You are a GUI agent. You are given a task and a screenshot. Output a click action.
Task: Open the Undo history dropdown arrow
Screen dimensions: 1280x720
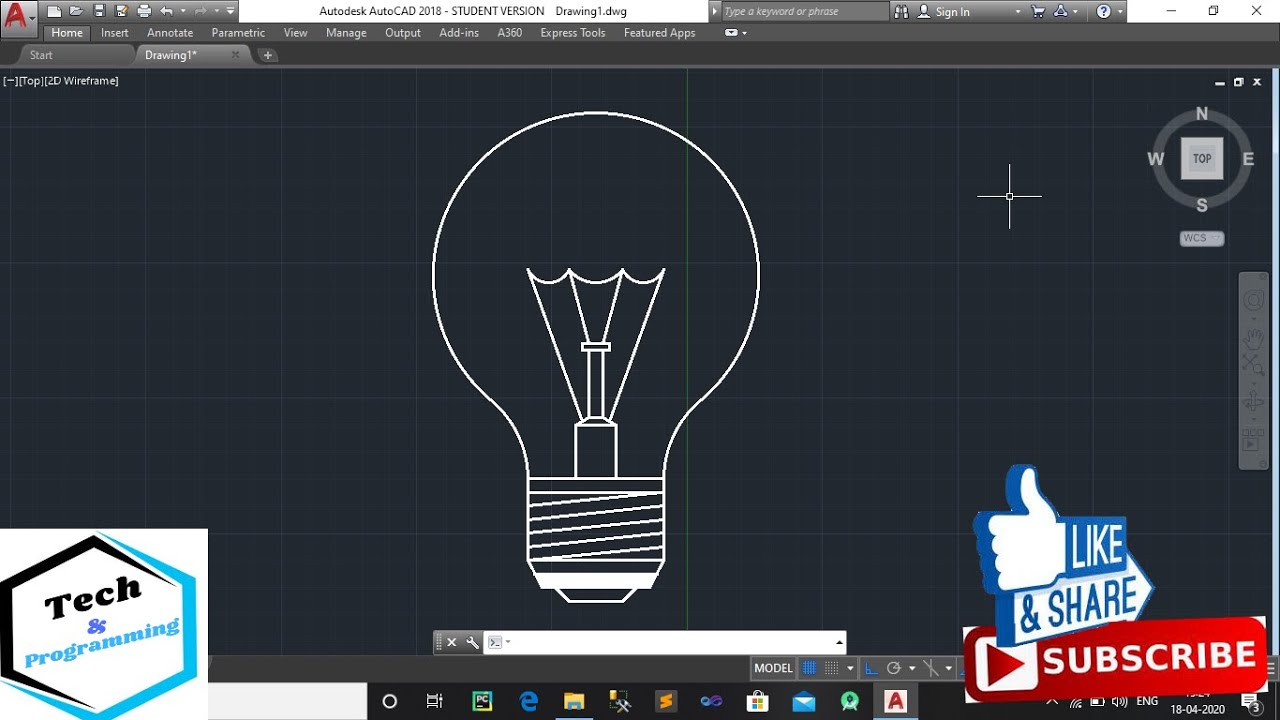pyautogui.click(x=183, y=12)
